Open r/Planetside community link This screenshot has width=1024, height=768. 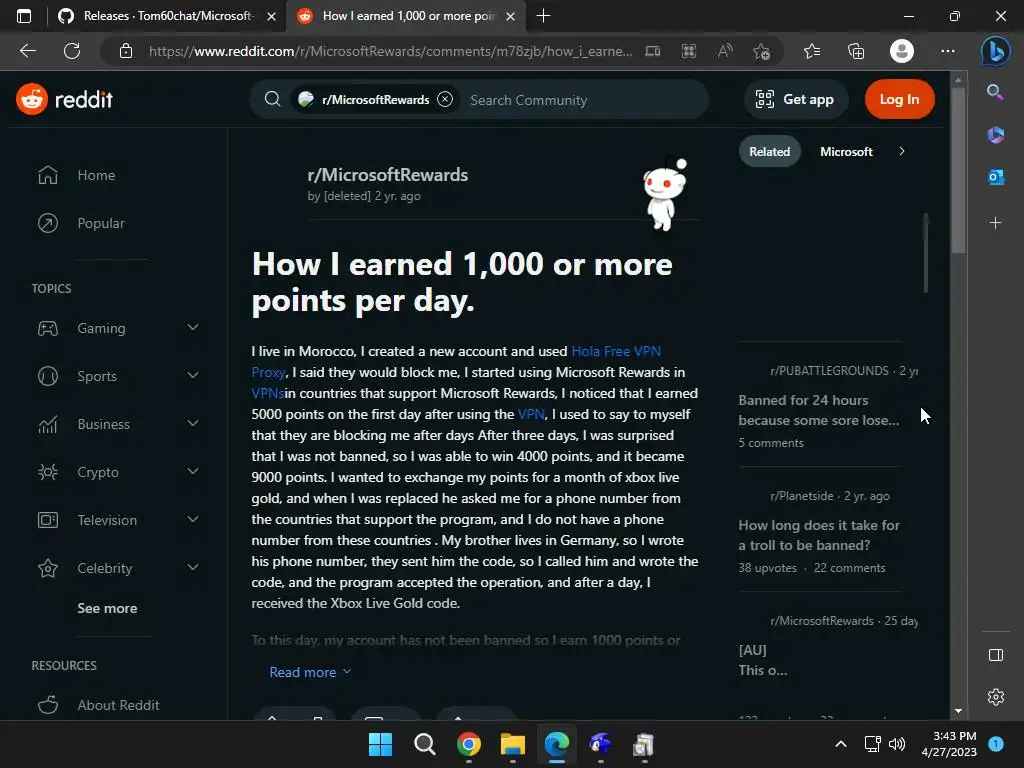coord(801,496)
